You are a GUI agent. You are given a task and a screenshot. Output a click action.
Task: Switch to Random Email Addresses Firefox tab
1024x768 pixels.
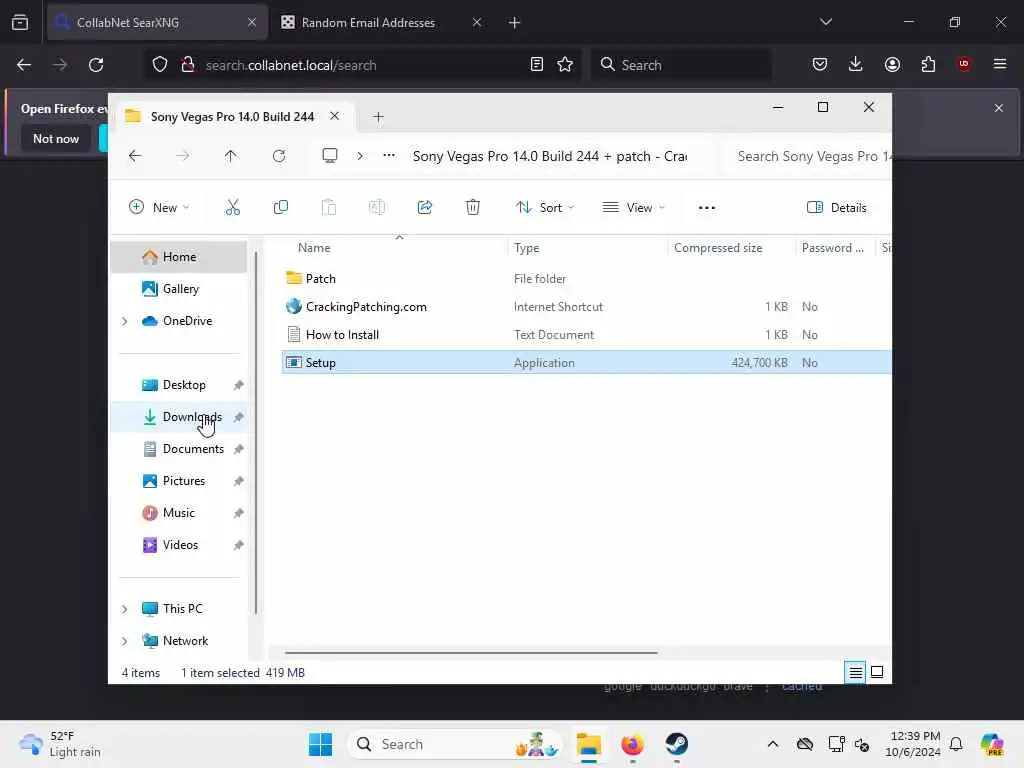point(368,22)
